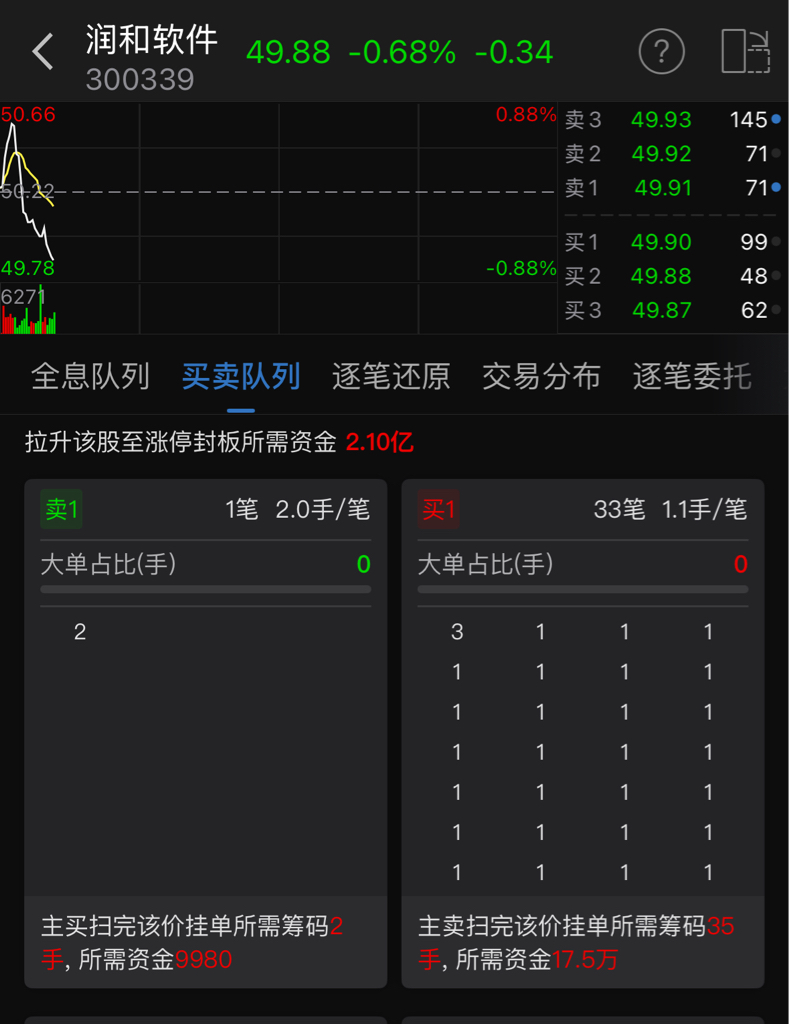Tap the grey dot beside 买1 volume 99
Viewport: 789px width, 1024px height.
[x=776, y=242]
